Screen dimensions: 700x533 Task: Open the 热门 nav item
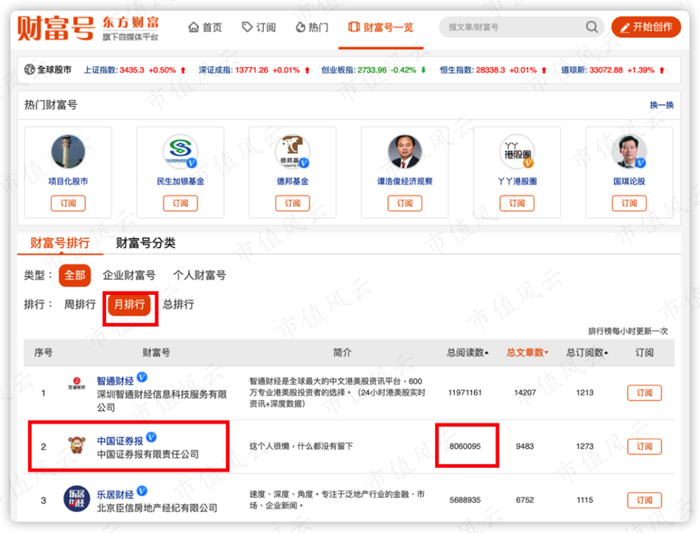312,27
